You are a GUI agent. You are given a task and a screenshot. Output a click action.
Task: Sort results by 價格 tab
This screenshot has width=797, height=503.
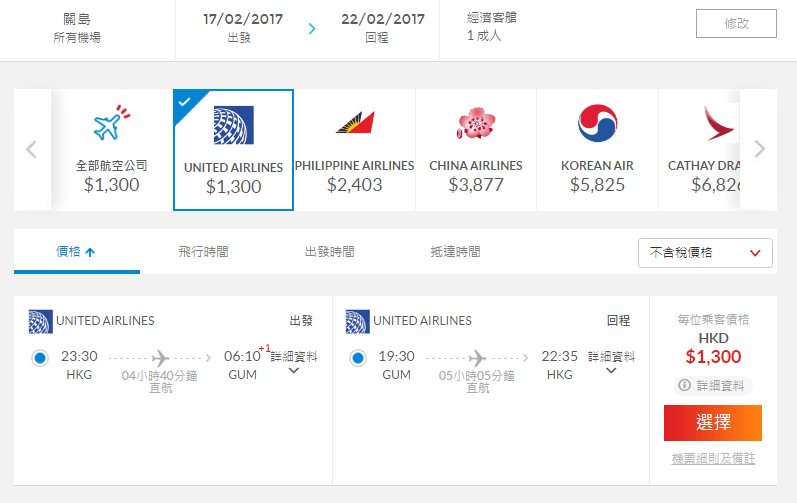[x=76, y=252]
